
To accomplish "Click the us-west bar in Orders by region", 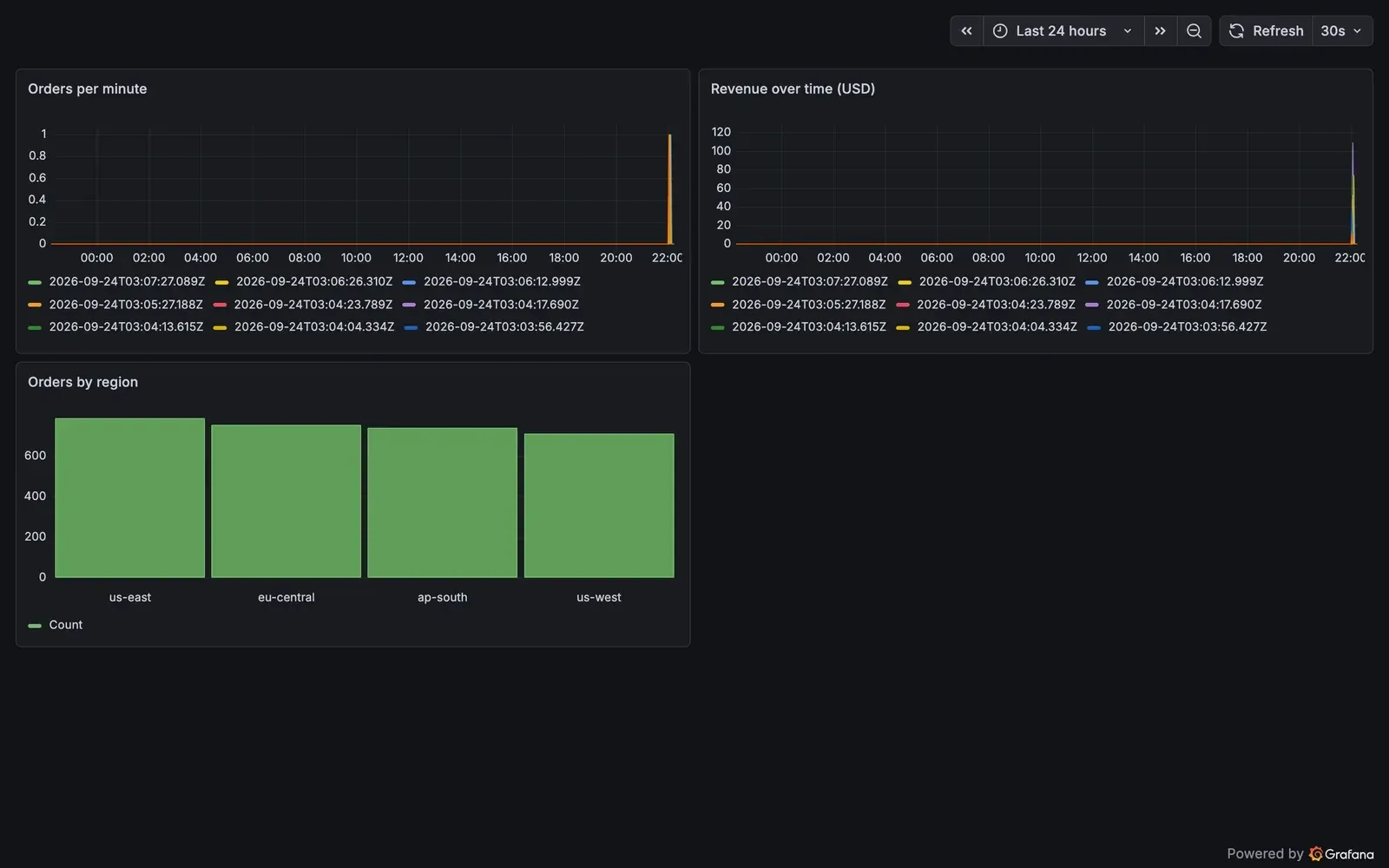I will (x=599, y=505).
